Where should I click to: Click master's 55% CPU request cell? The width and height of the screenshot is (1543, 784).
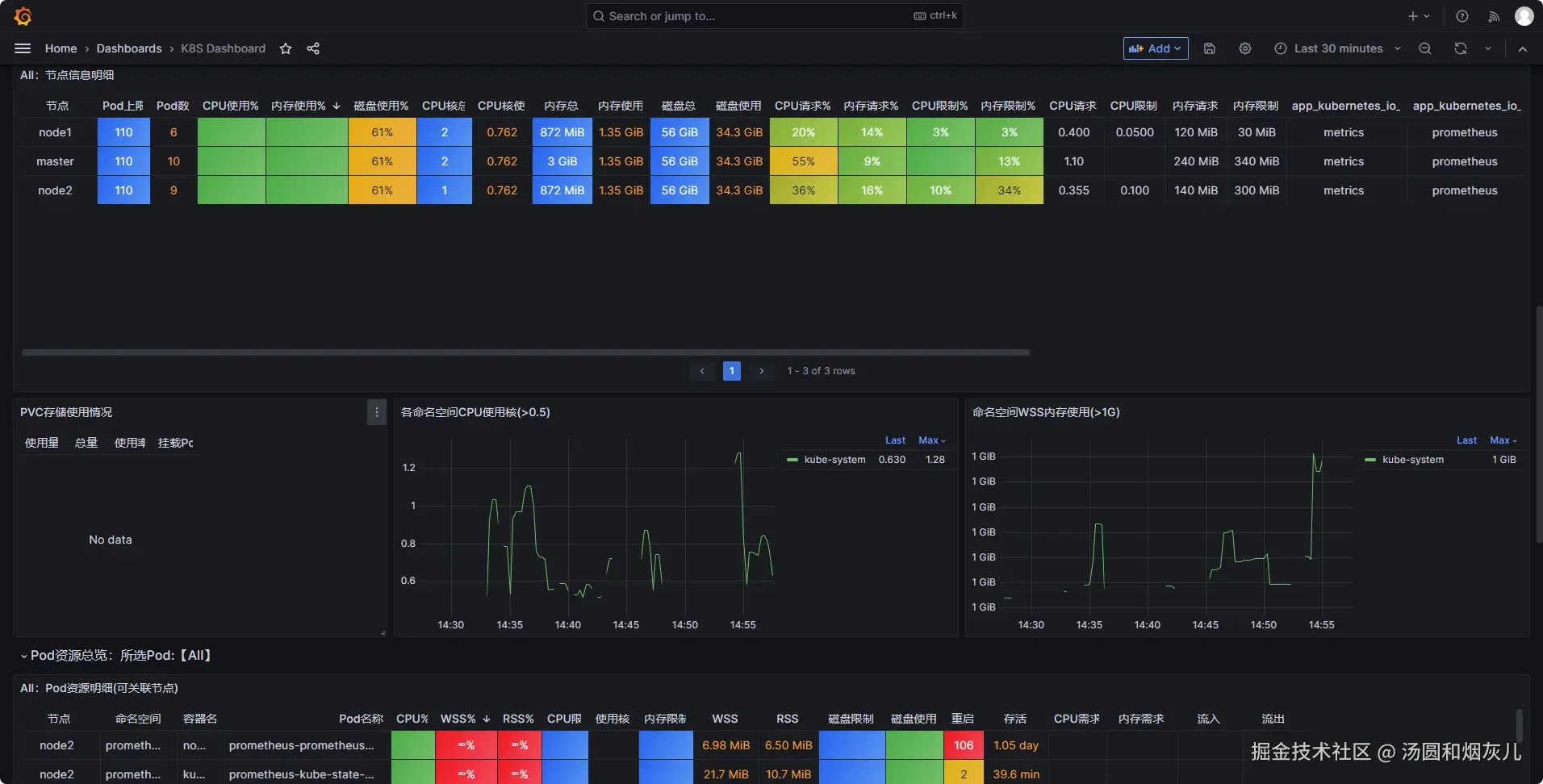804,161
